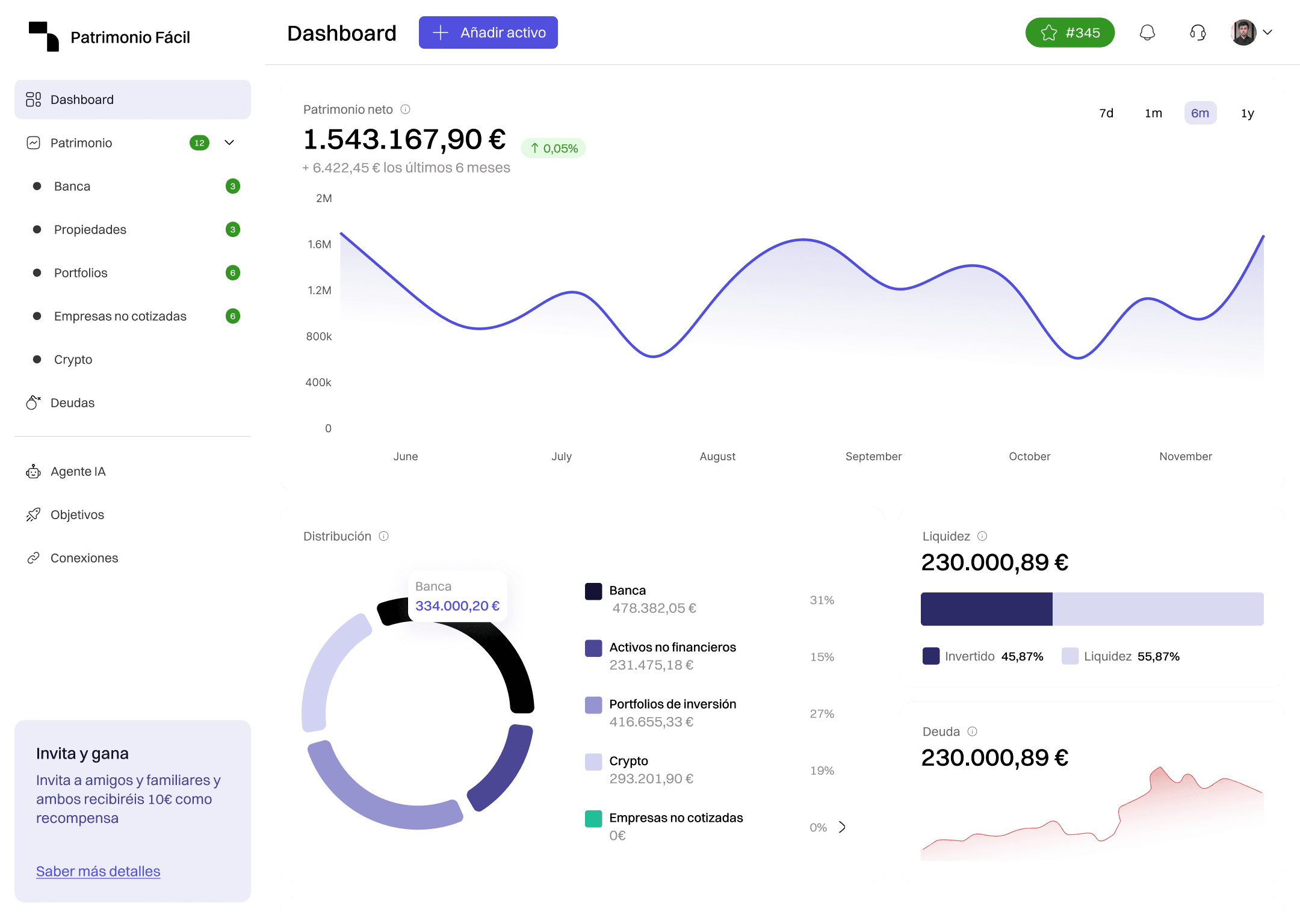Expand Empresas no cotizadas details arrow
The width and height of the screenshot is (1300, 924).
click(842, 827)
